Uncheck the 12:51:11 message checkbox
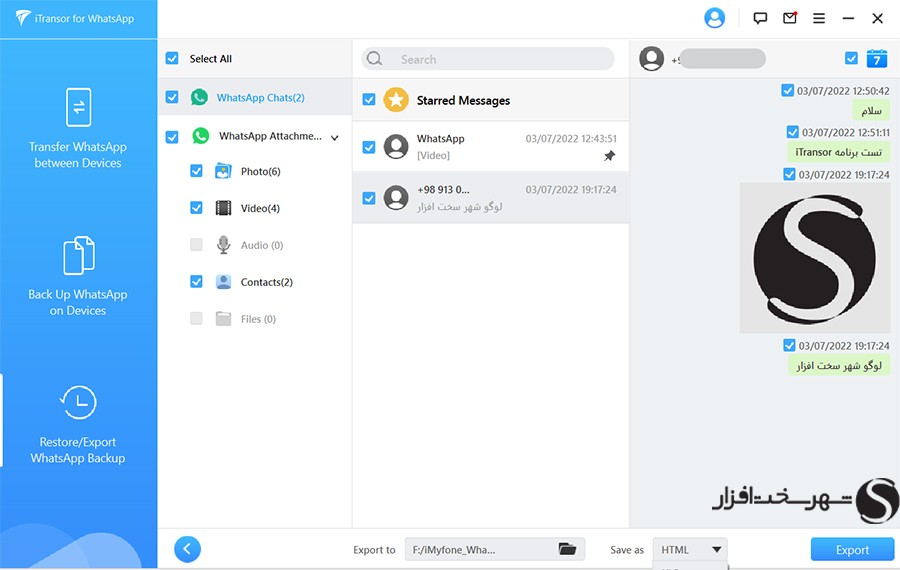900x570 pixels. click(792, 132)
